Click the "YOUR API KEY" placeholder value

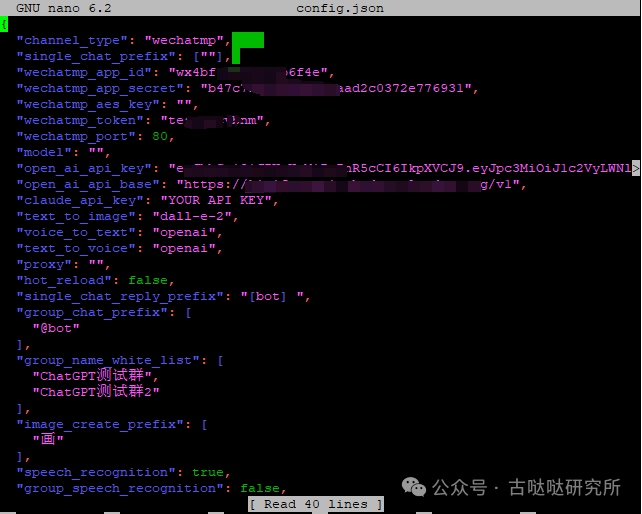coord(216,200)
